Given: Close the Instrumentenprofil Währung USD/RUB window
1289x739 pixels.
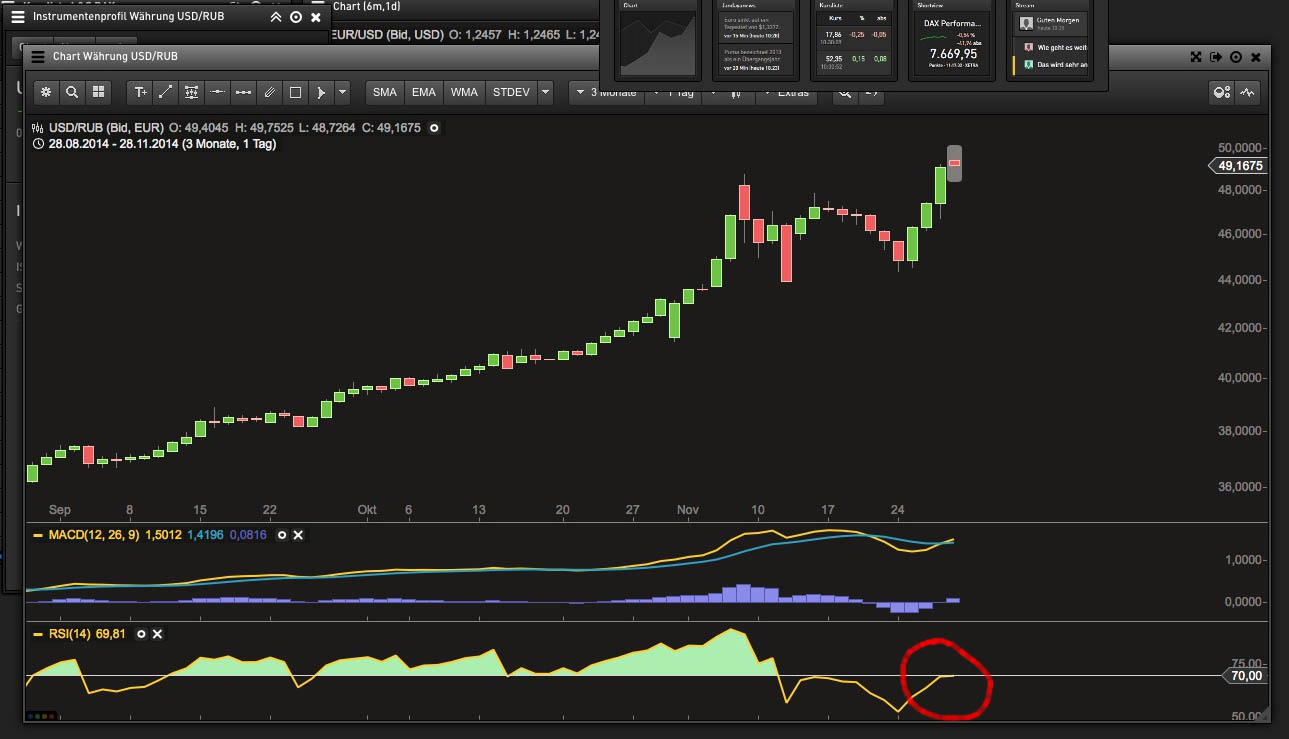Looking at the screenshot, I should [316, 17].
